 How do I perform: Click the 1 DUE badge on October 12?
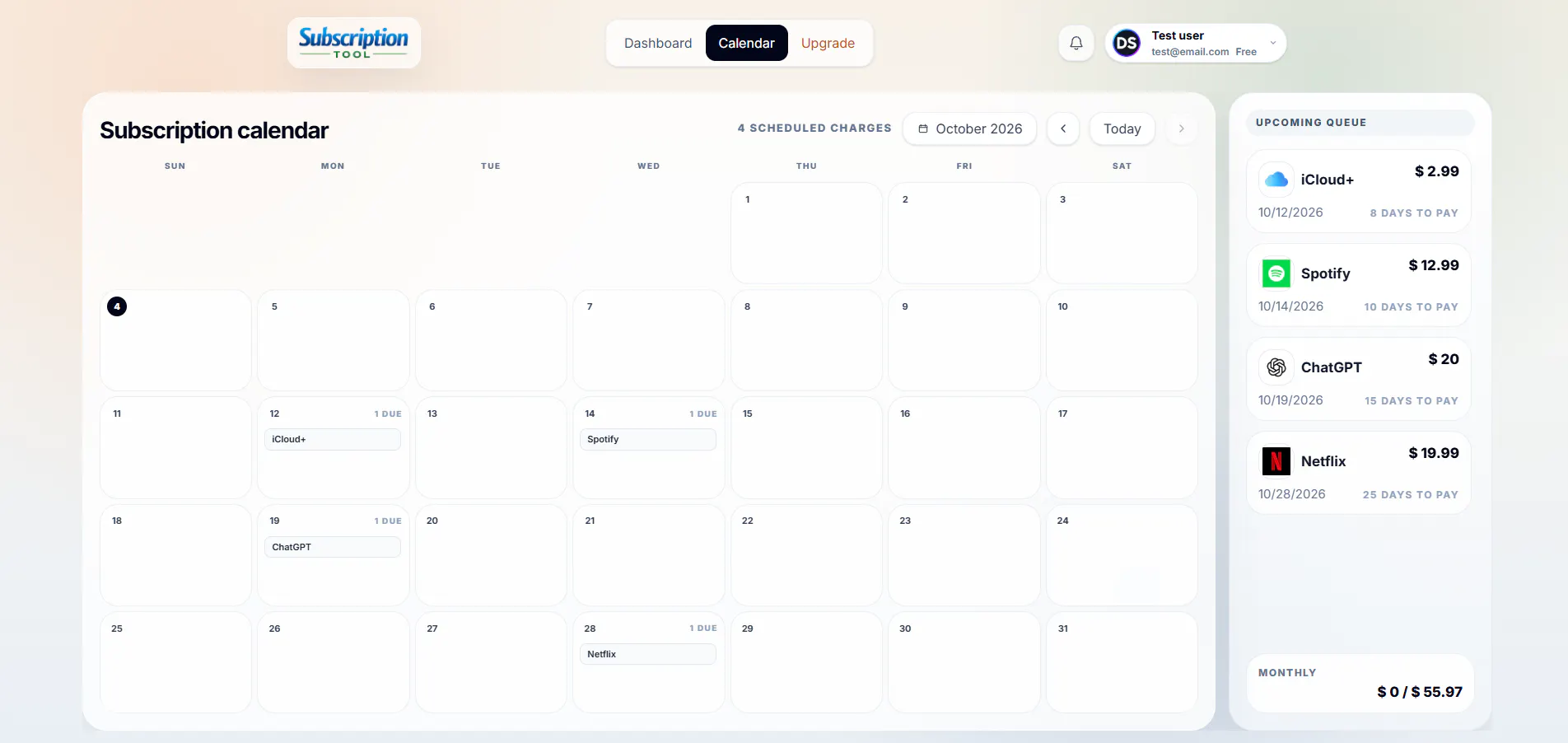388,414
